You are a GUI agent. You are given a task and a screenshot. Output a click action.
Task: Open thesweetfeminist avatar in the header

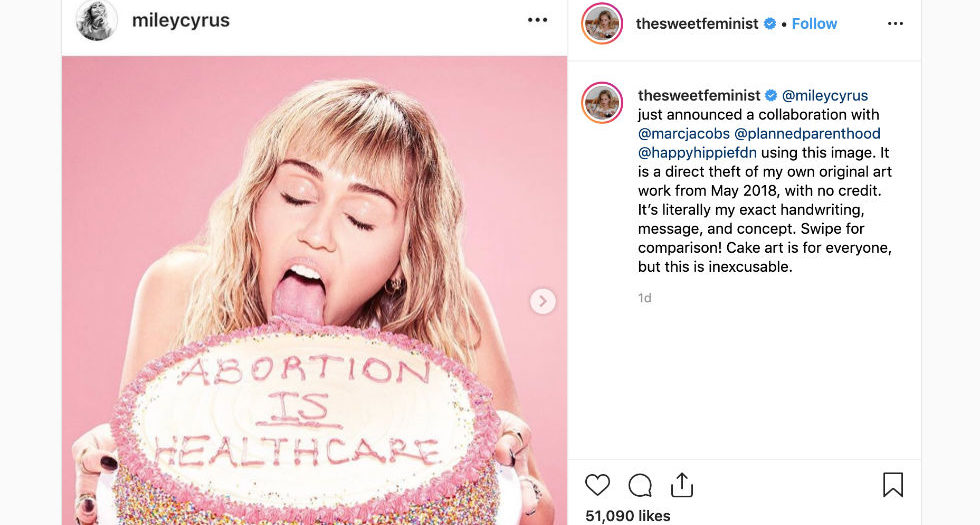tap(603, 23)
